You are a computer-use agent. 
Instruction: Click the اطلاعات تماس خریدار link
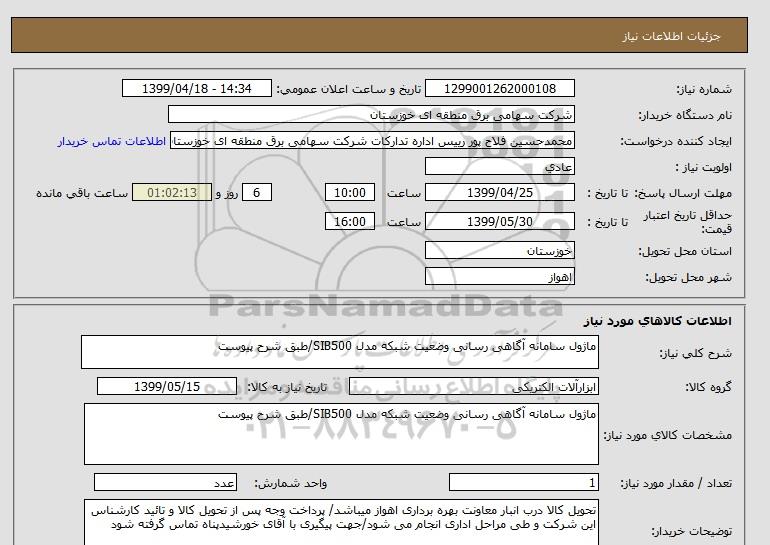113,141
